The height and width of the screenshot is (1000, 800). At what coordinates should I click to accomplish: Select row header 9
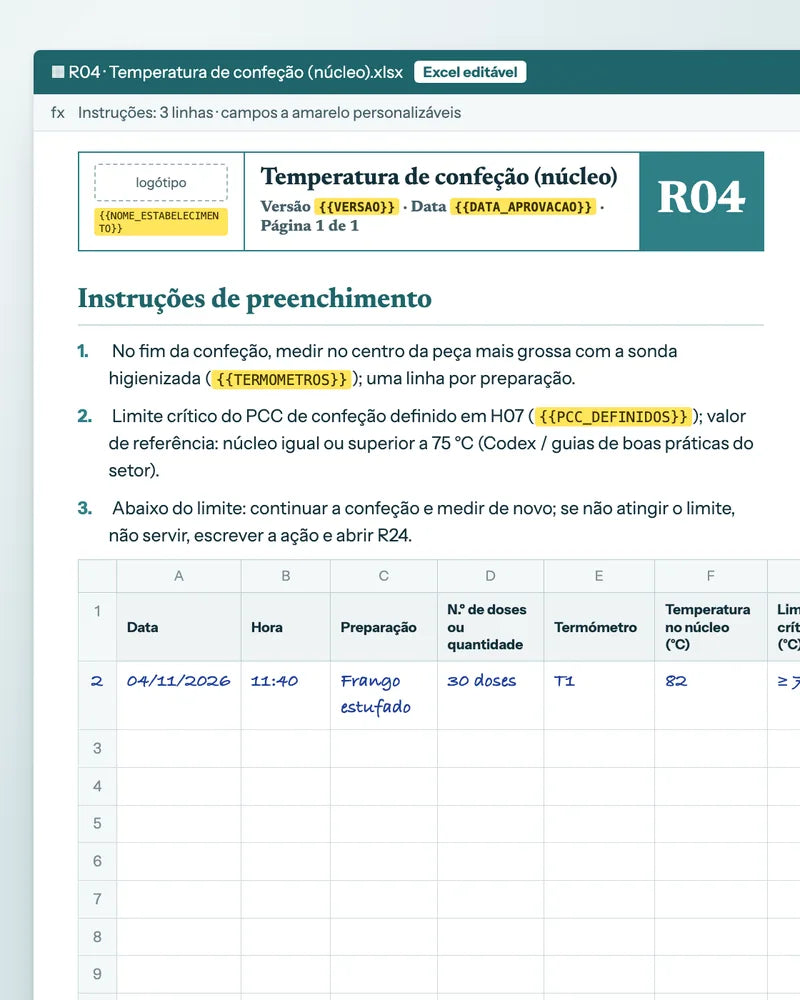98,974
